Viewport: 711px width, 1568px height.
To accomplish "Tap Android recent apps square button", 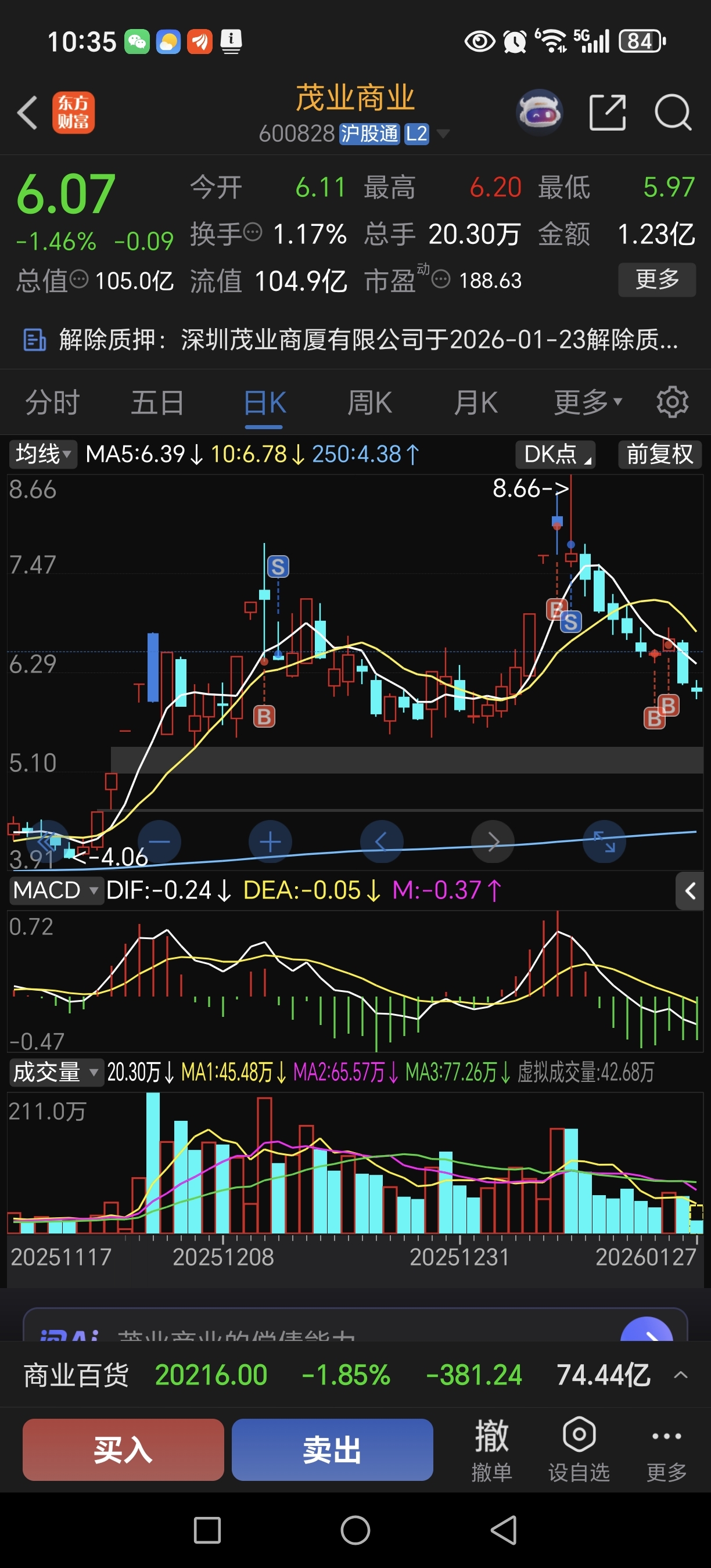I will [x=207, y=1530].
